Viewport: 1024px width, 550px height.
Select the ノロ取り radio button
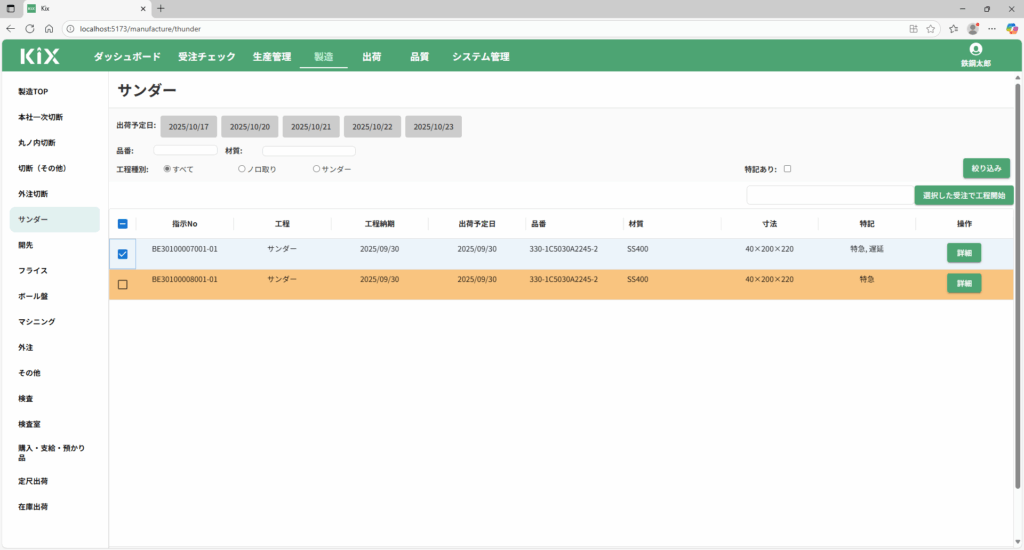pyautogui.click(x=242, y=169)
